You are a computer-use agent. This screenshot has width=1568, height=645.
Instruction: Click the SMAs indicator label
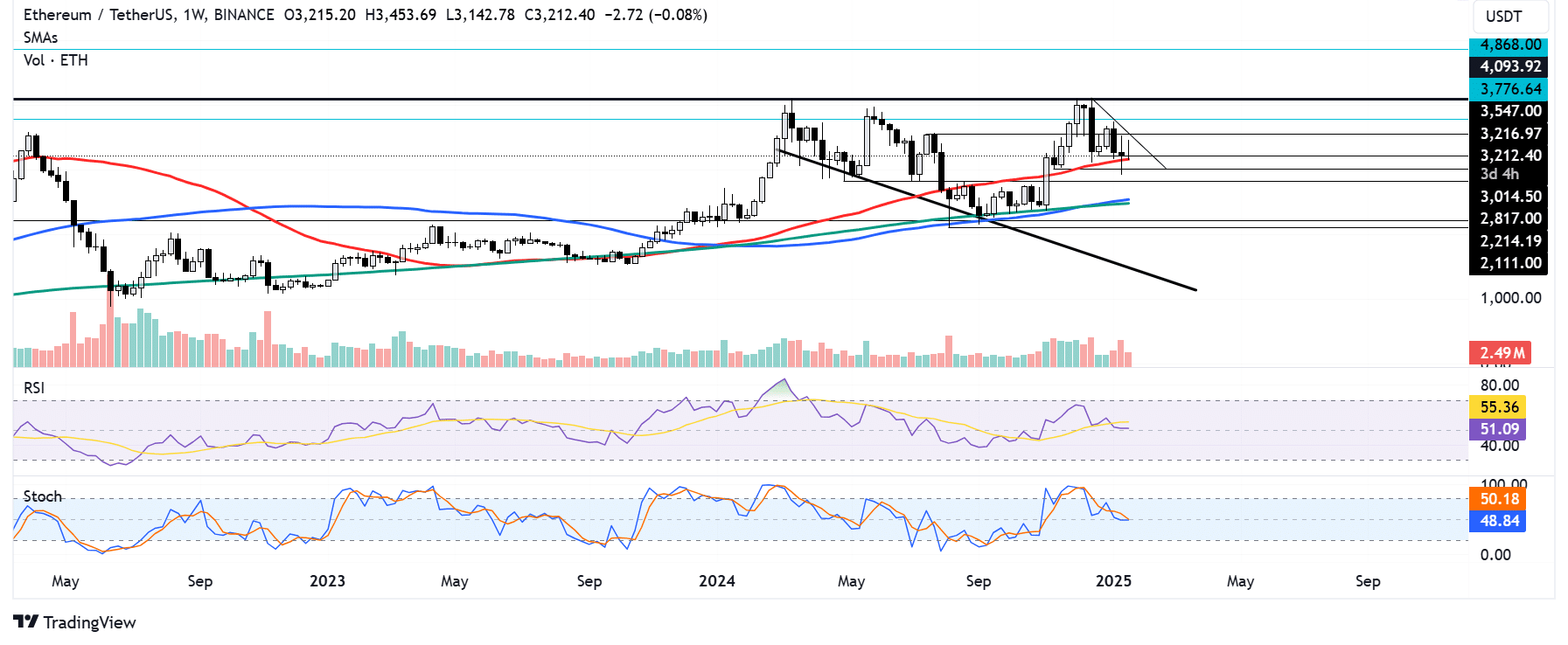(41, 38)
